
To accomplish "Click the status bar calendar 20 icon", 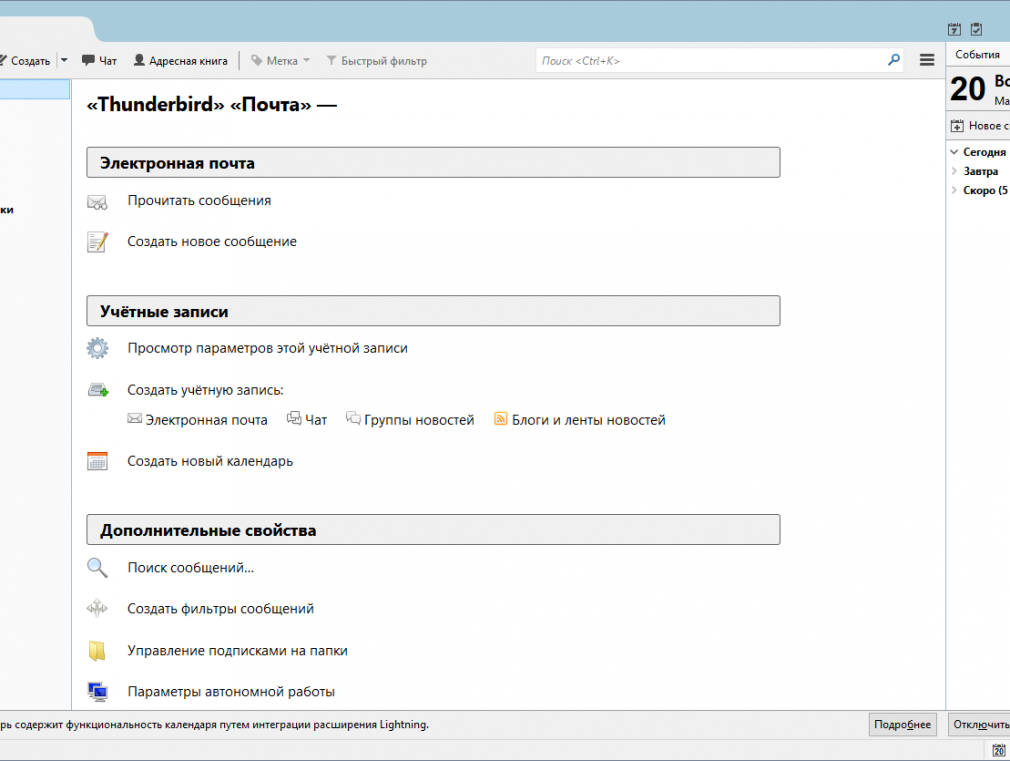I will pyautogui.click(x=999, y=750).
